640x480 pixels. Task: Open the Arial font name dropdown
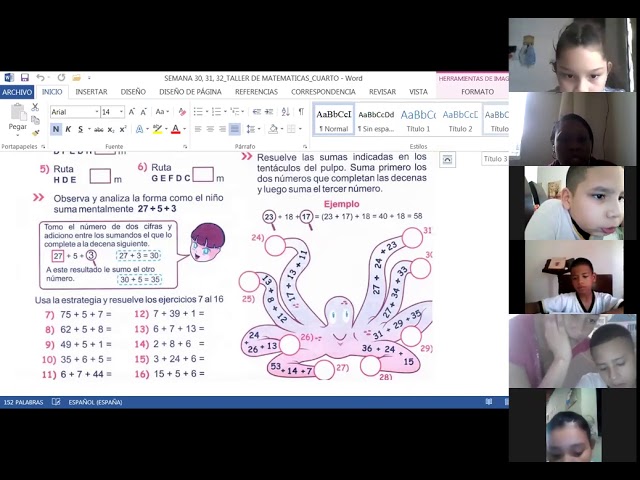(x=97, y=112)
